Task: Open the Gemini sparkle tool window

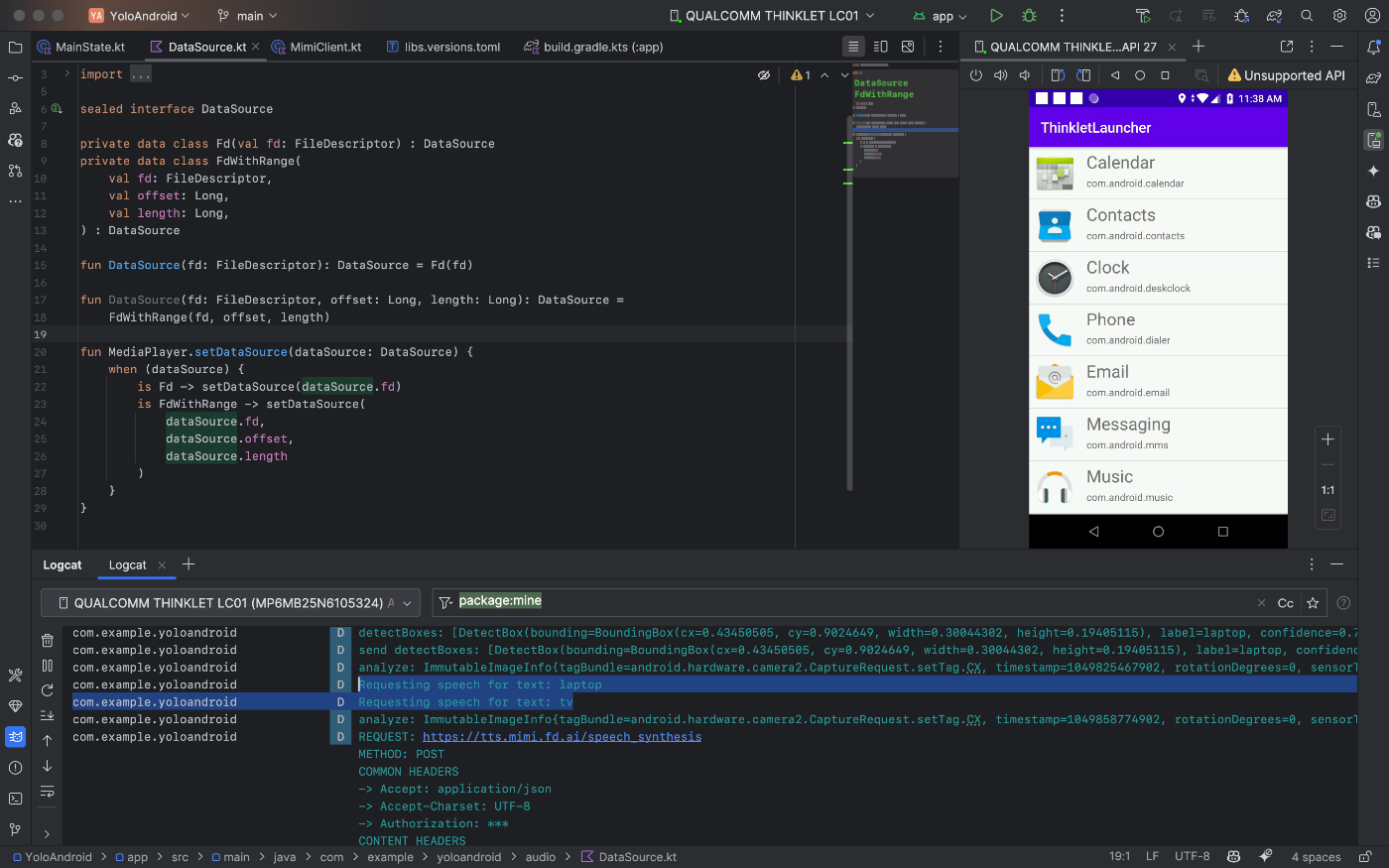Action: (1374, 171)
